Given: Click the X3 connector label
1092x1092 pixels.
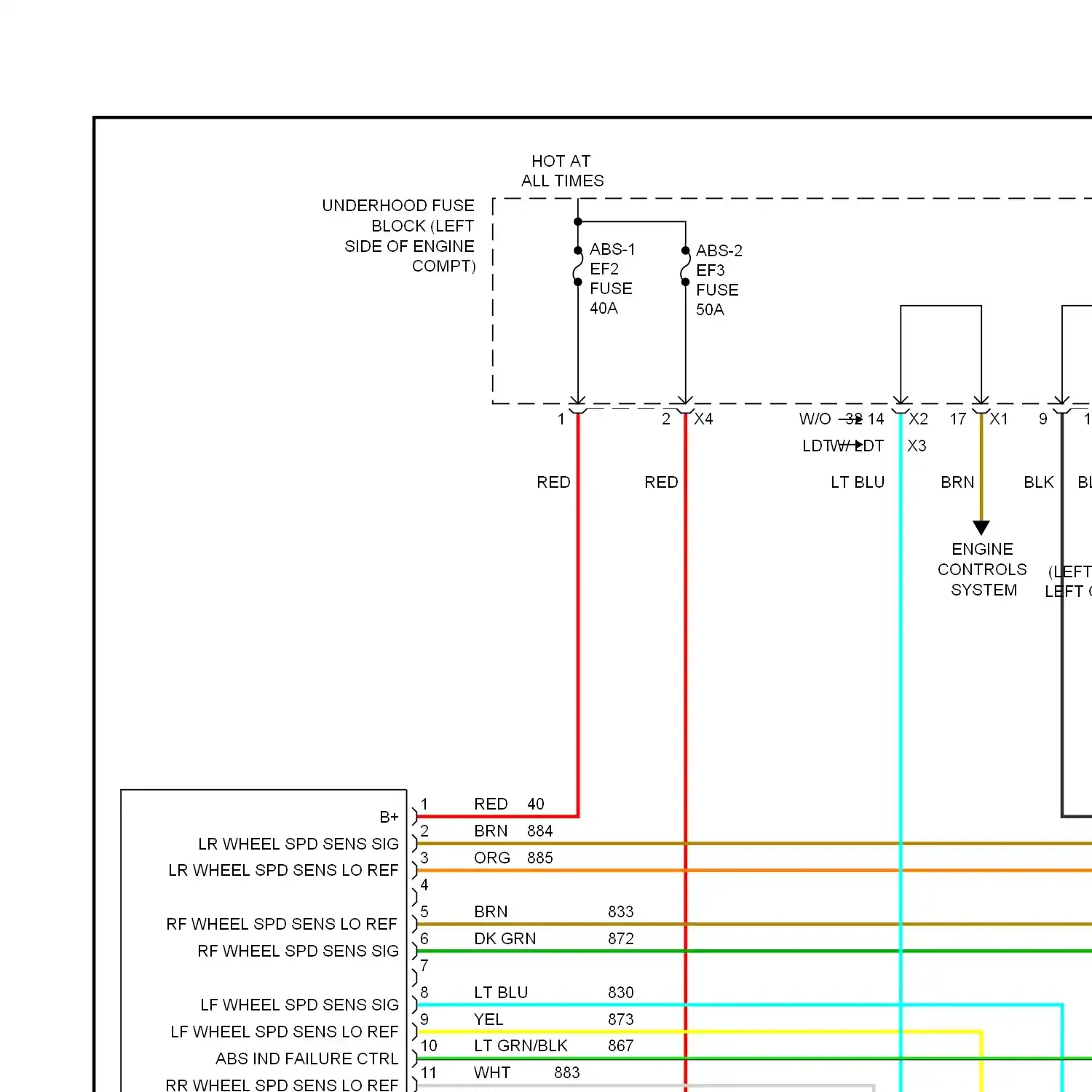Looking at the screenshot, I should coord(917,446).
